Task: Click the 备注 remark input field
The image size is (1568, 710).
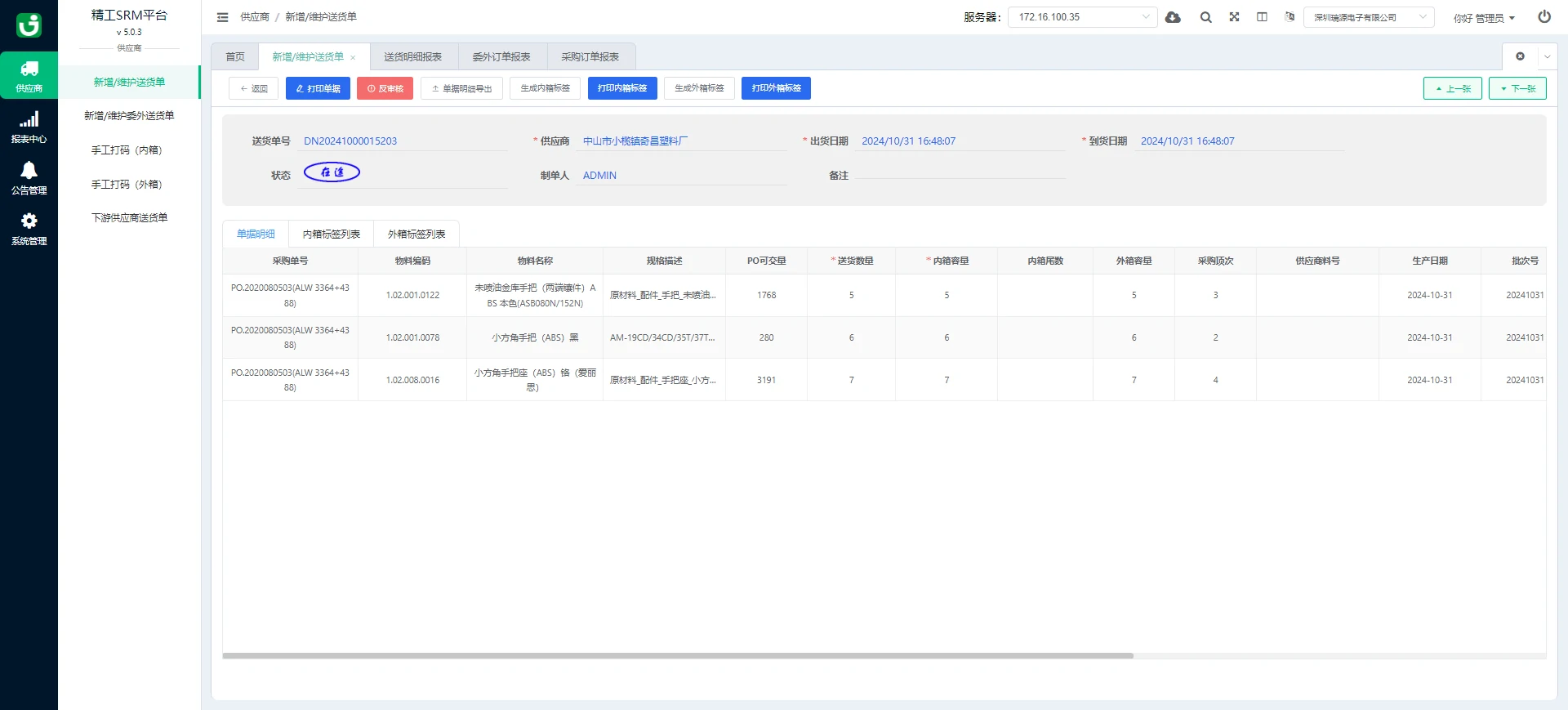Action: 960,175
